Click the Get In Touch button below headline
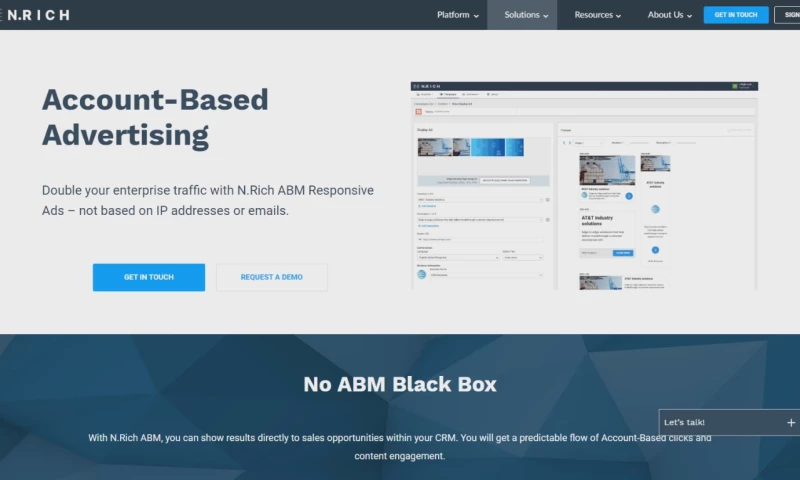This screenshot has width=800, height=480. click(149, 277)
